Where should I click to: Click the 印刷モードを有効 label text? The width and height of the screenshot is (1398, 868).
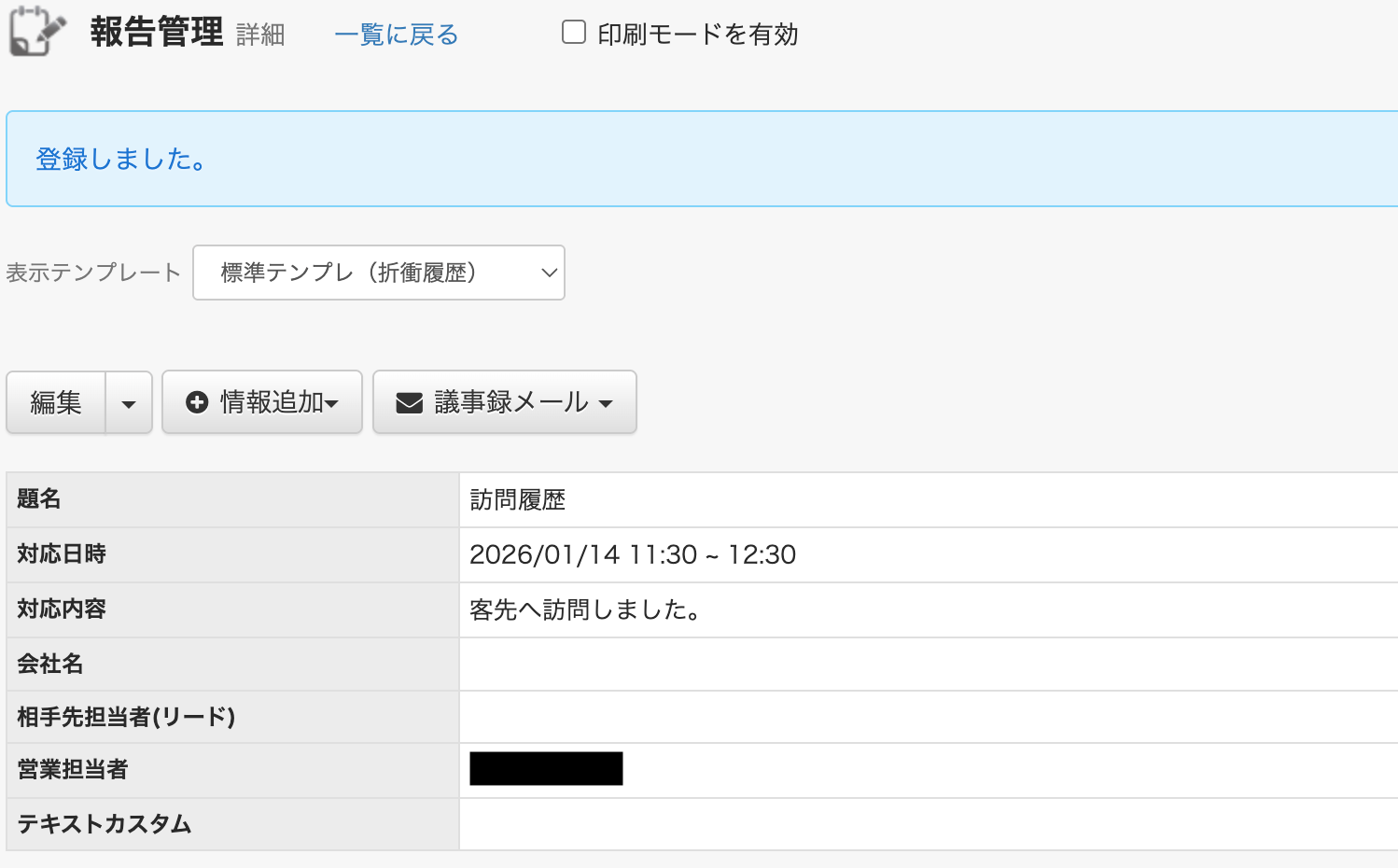pyautogui.click(x=698, y=35)
